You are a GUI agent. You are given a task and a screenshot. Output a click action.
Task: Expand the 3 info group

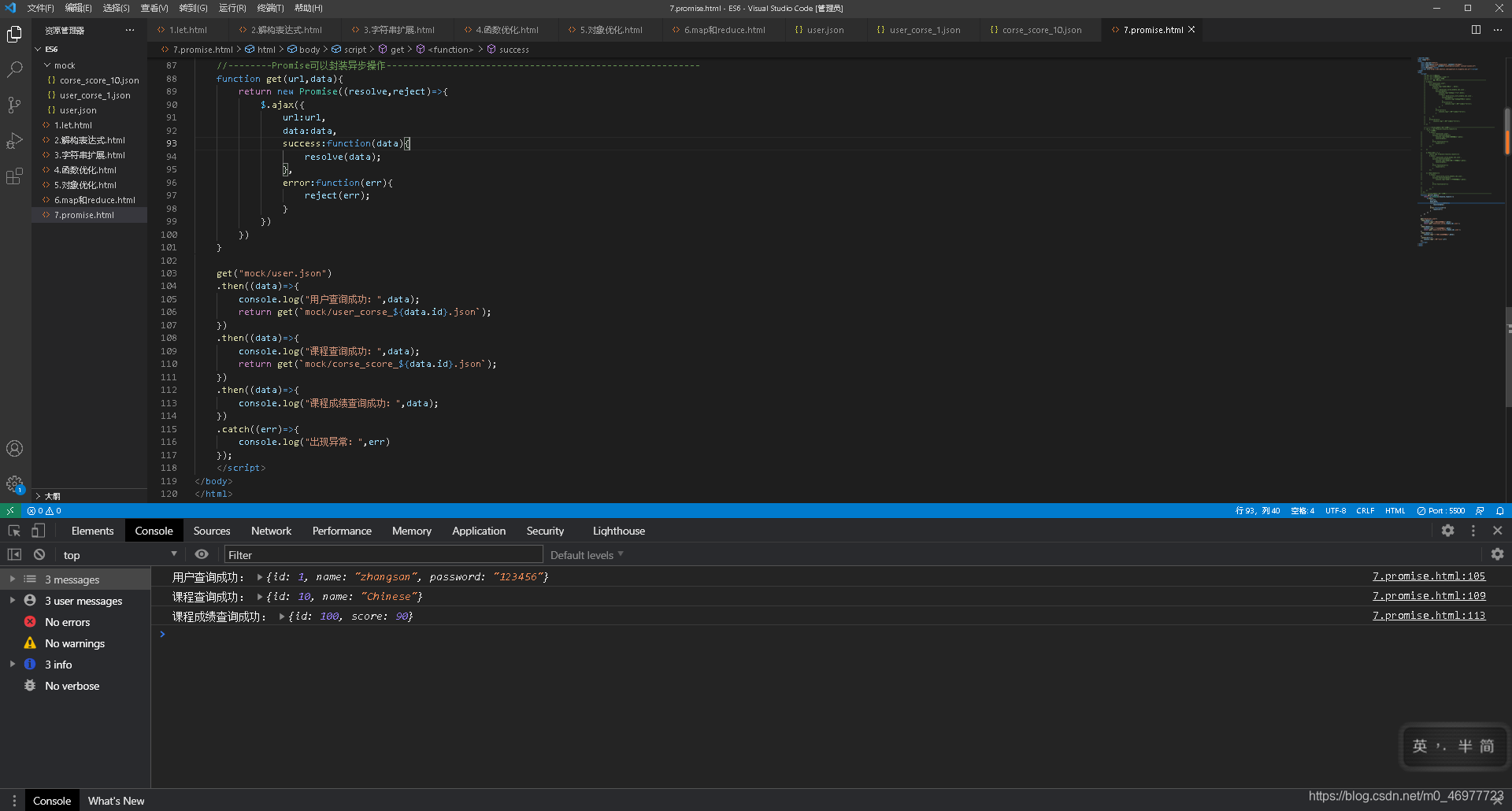click(x=13, y=664)
